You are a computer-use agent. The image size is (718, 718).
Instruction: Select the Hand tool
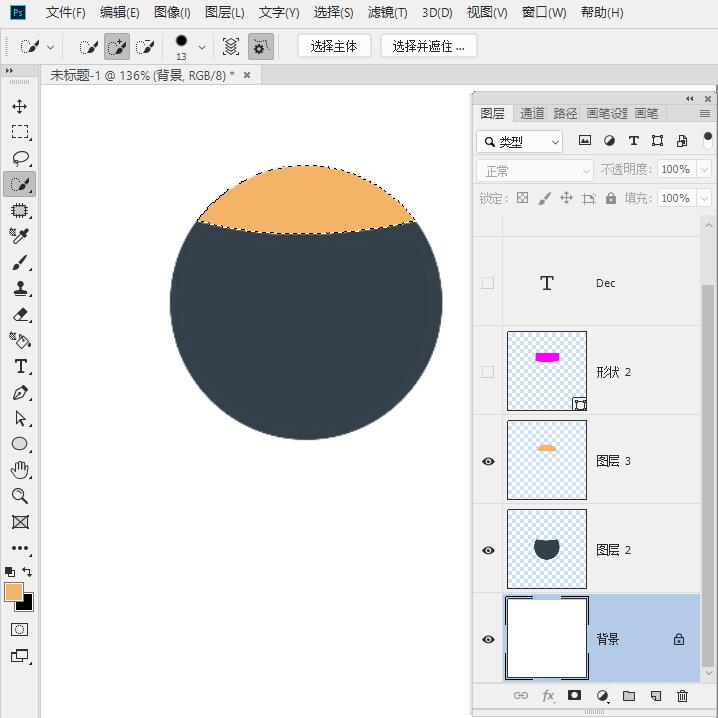pyautogui.click(x=20, y=470)
